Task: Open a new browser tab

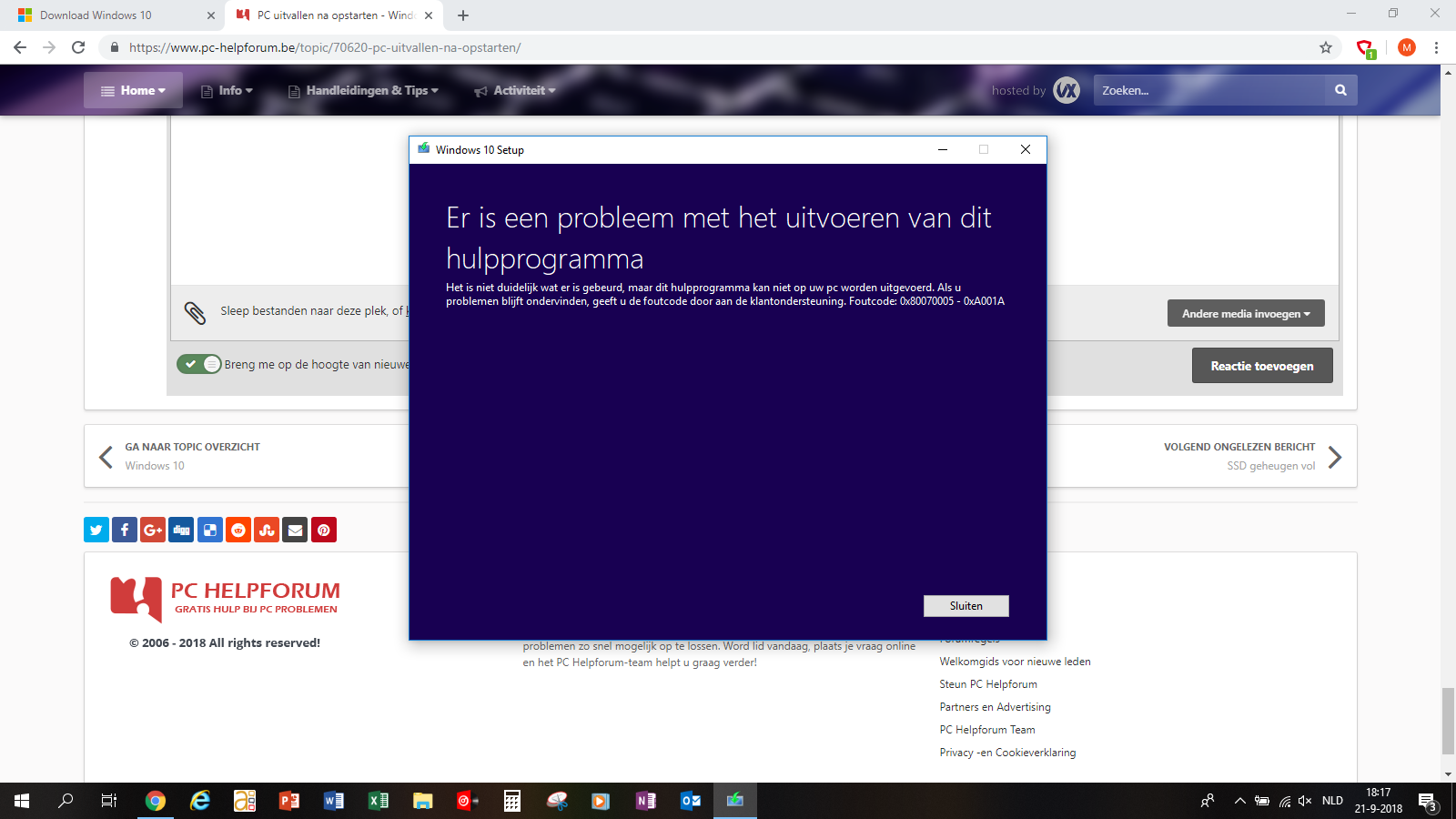Action: (x=463, y=15)
